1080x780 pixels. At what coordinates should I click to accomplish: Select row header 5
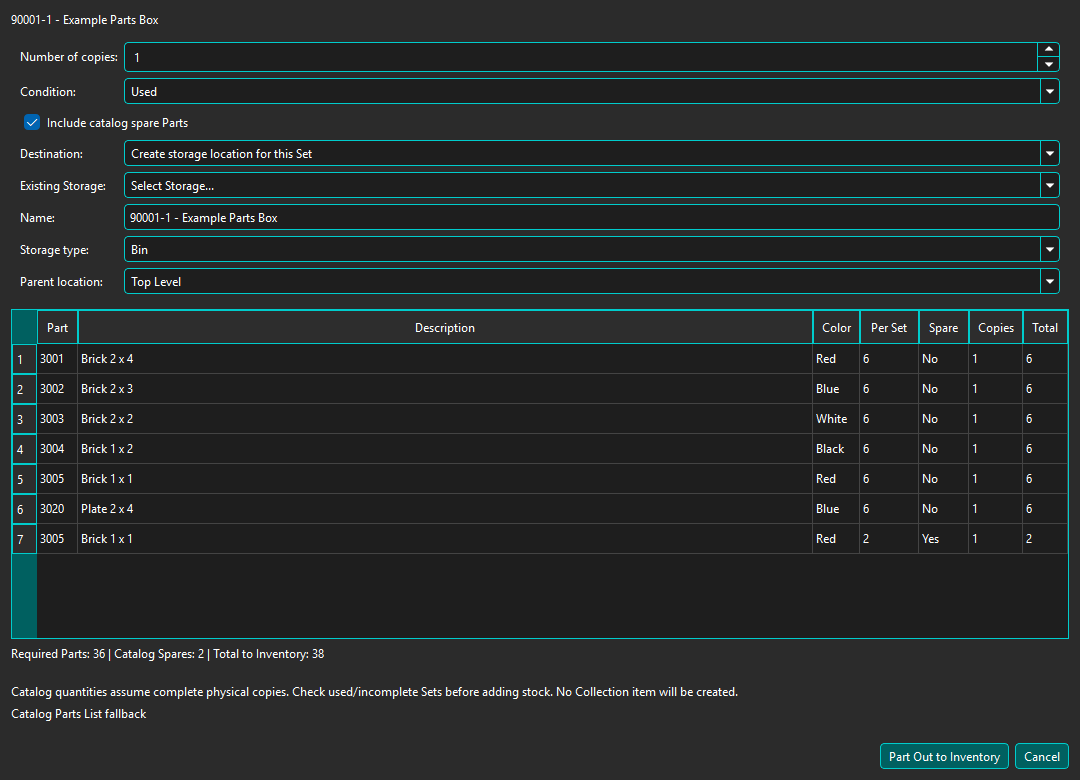pos(24,479)
